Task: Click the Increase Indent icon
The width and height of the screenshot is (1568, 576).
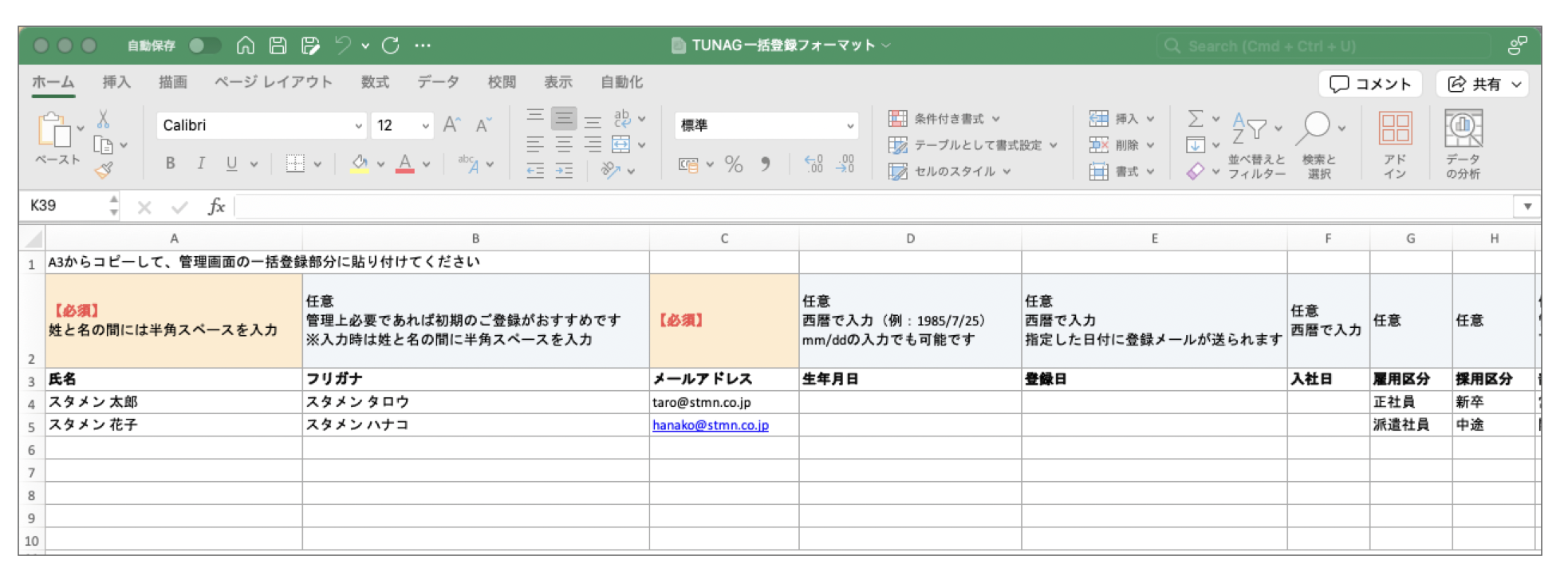Action: coord(564,170)
